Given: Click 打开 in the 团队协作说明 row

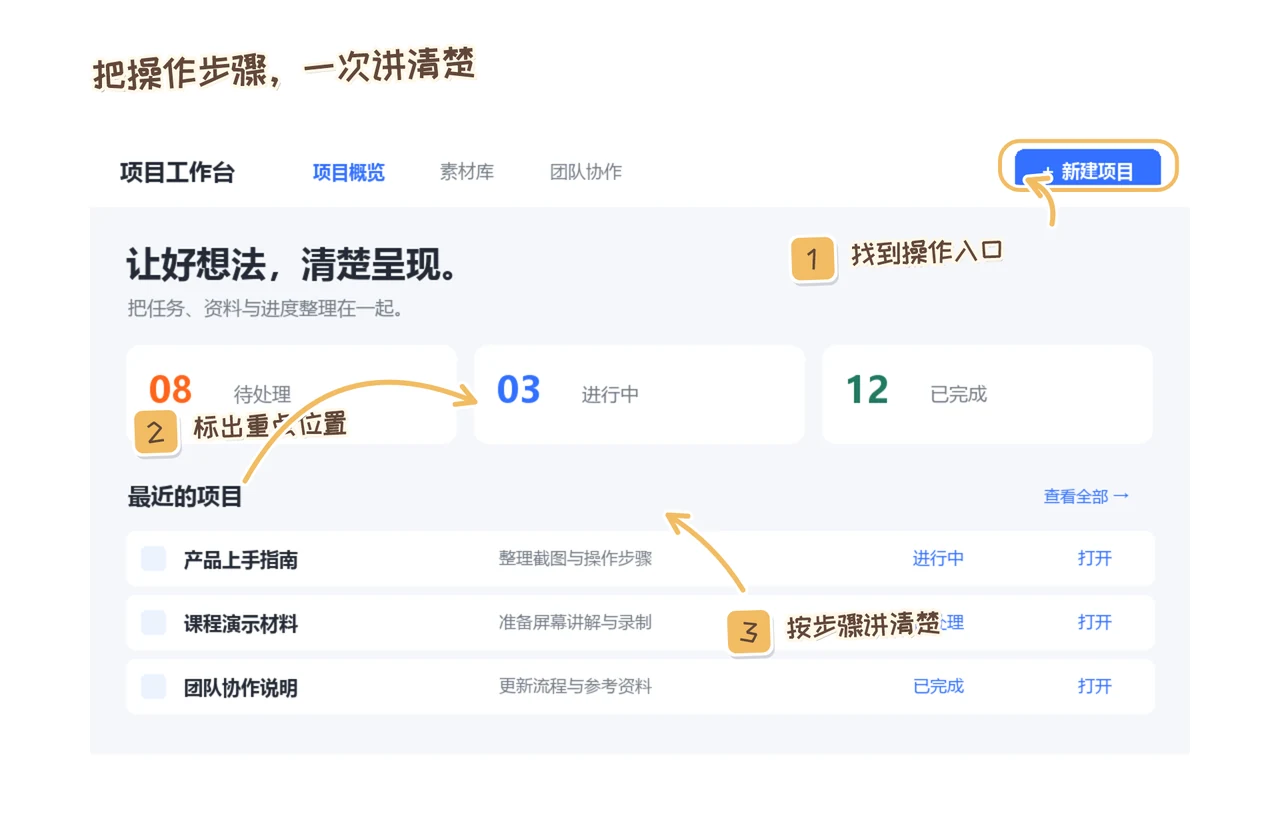Looking at the screenshot, I should [1095, 686].
